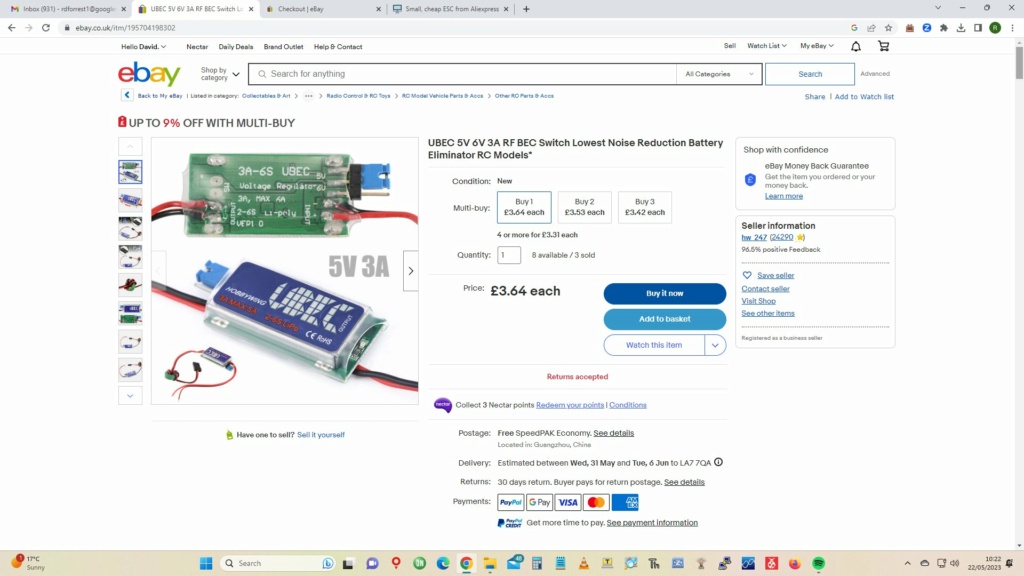Select Buy 2 £3.53 each option
Viewport: 1024px width, 576px height.
[584, 207]
